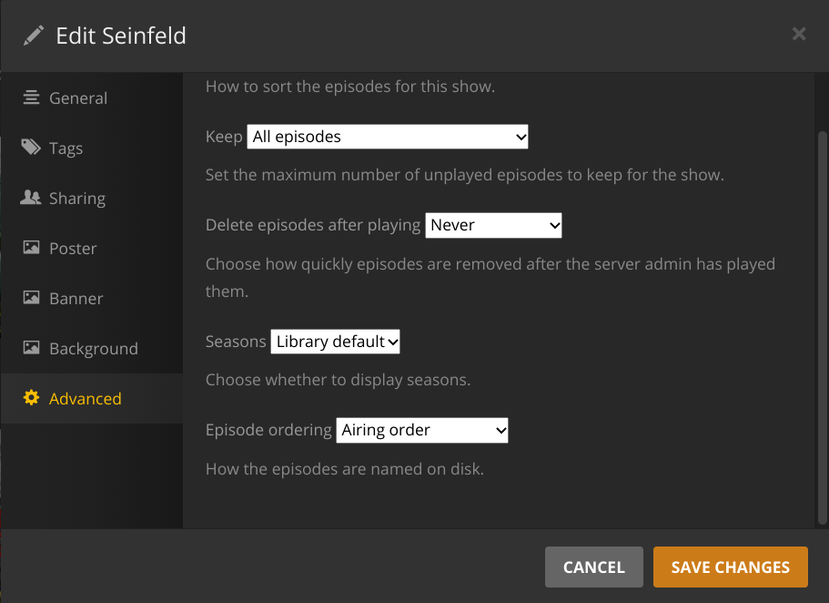Open the Seasons Library default dropdown
This screenshot has height=603, width=829.
335,342
